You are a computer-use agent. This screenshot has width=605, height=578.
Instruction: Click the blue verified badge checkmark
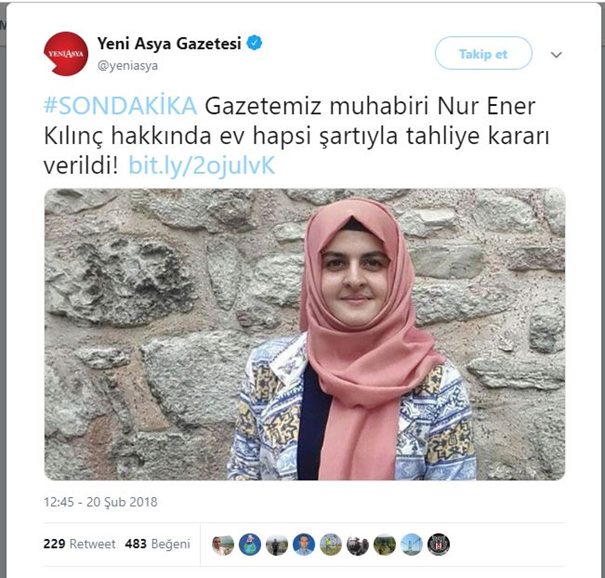pos(254,43)
